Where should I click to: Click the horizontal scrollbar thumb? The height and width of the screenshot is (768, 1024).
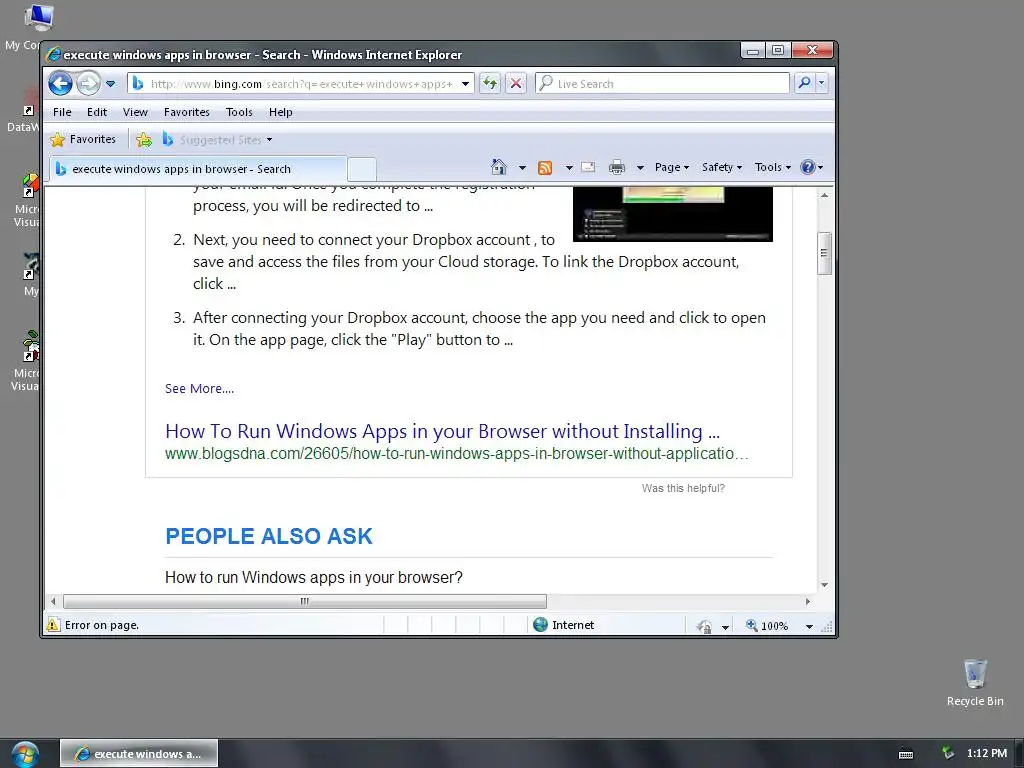[305, 601]
